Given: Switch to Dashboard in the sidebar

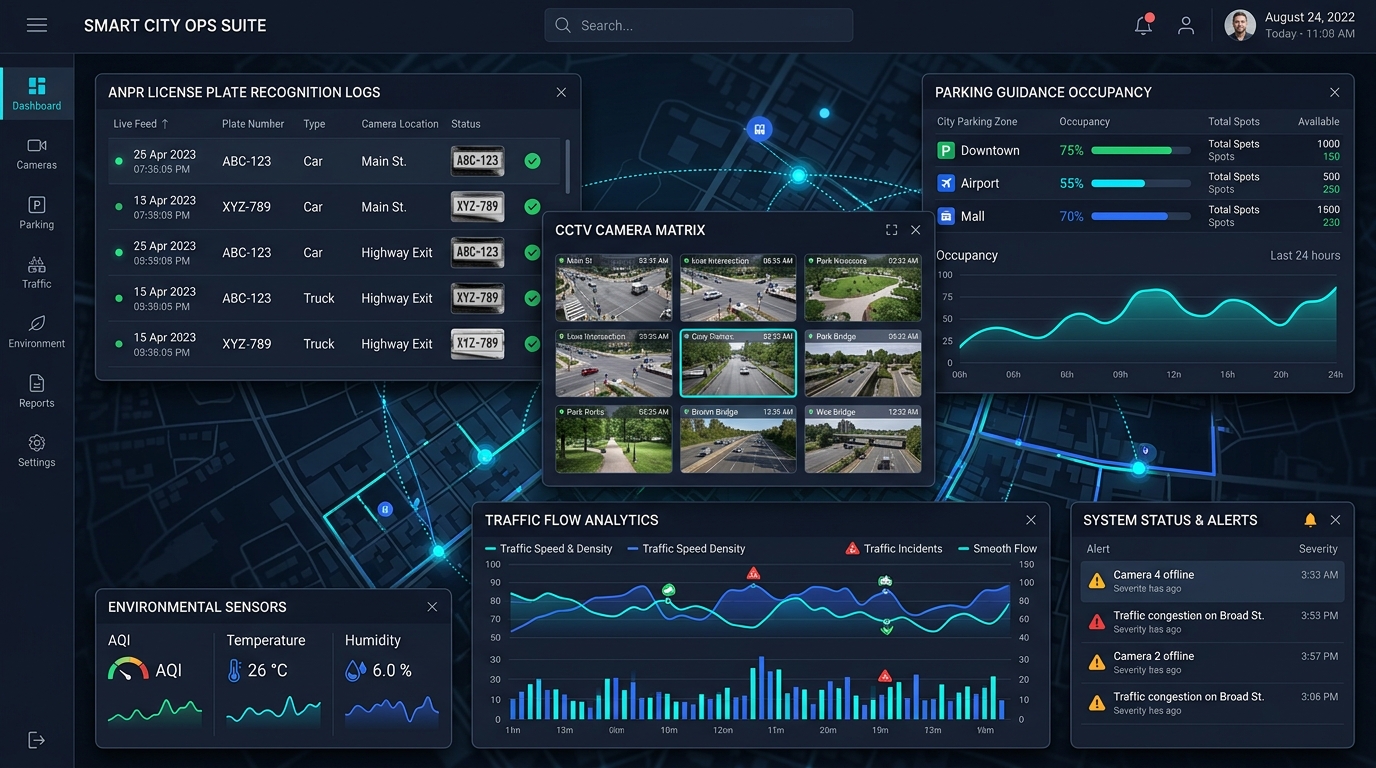Looking at the screenshot, I should point(37,94).
